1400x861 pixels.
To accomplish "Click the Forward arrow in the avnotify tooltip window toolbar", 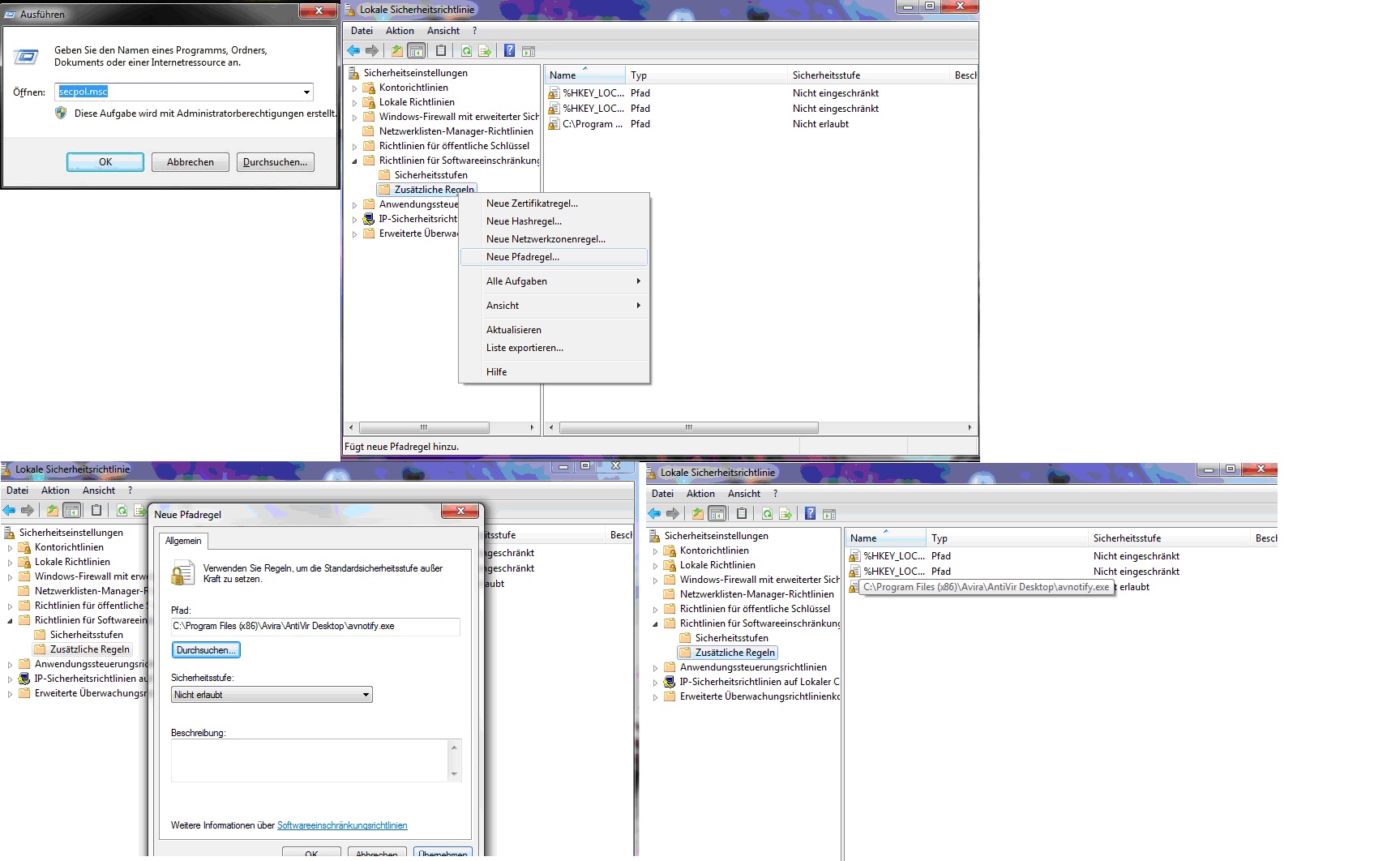I will (673, 514).
